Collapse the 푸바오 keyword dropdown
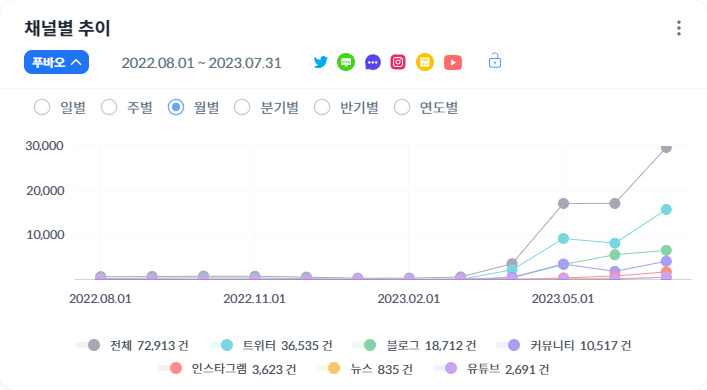The height and width of the screenshot is (390, 707). (x=56, y=62)
